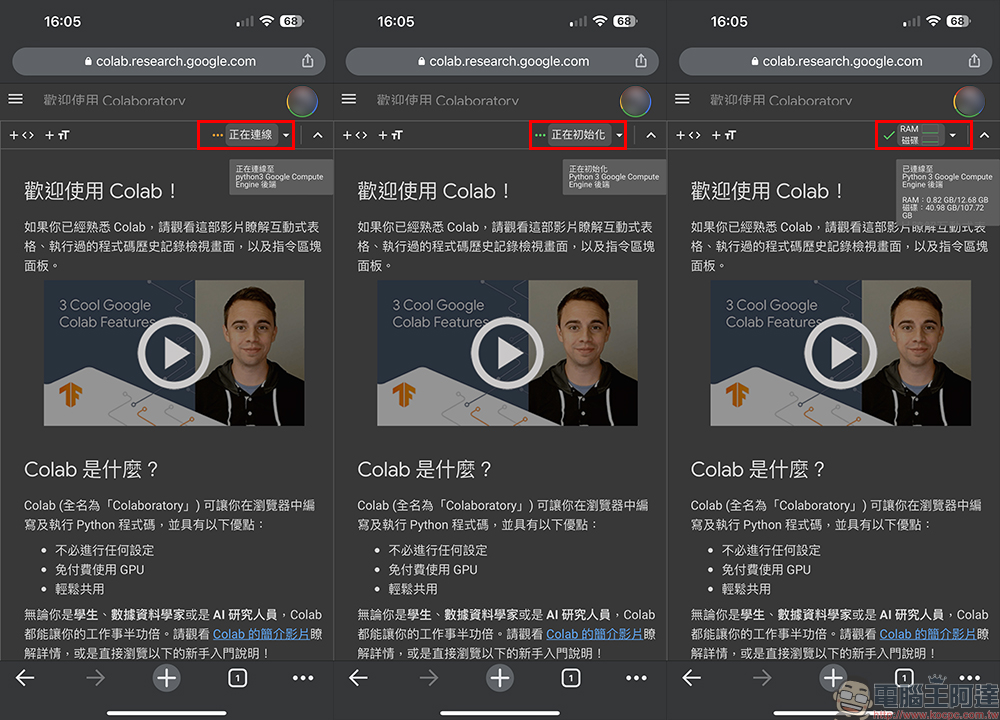The image size is (1000, 720).
Task: Add text cell in the 正在連線 screen
Action: coord(57,135)
